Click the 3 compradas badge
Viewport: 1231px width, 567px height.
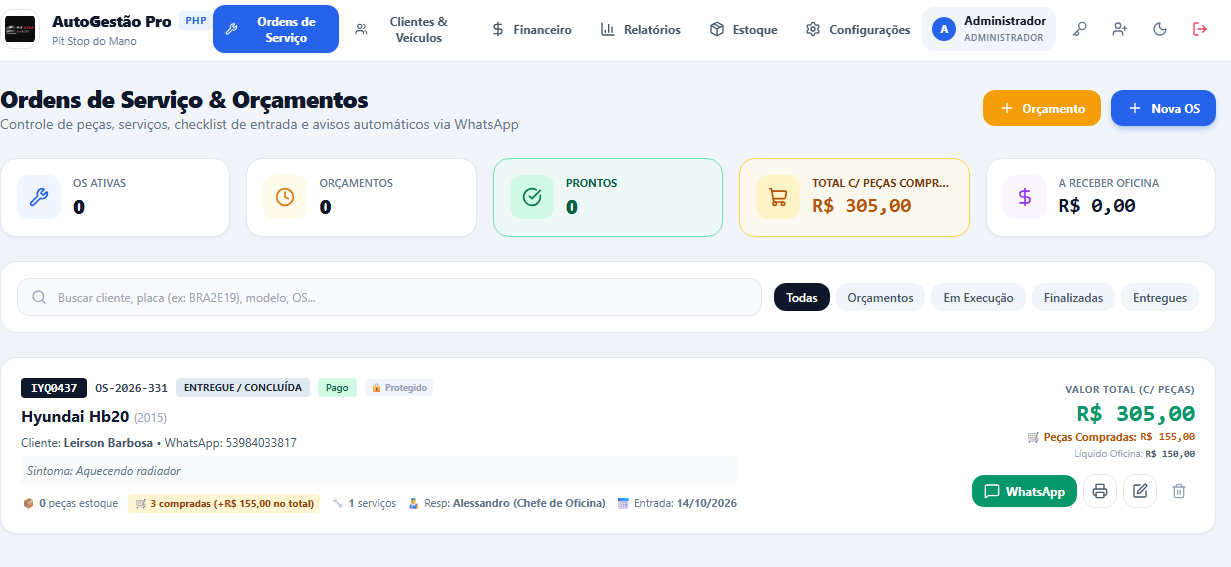click(223, 503)
